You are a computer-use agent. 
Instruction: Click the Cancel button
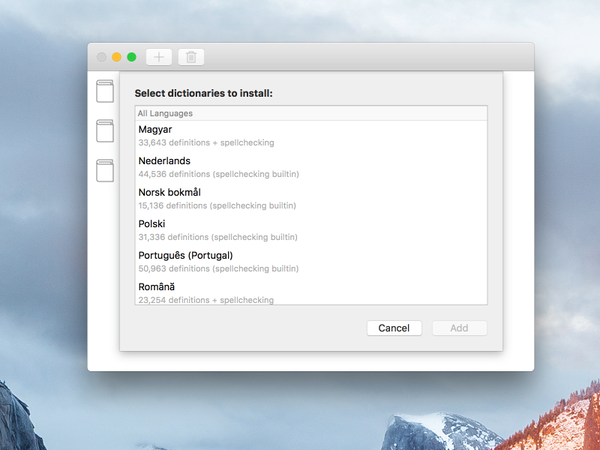(394, 328)
